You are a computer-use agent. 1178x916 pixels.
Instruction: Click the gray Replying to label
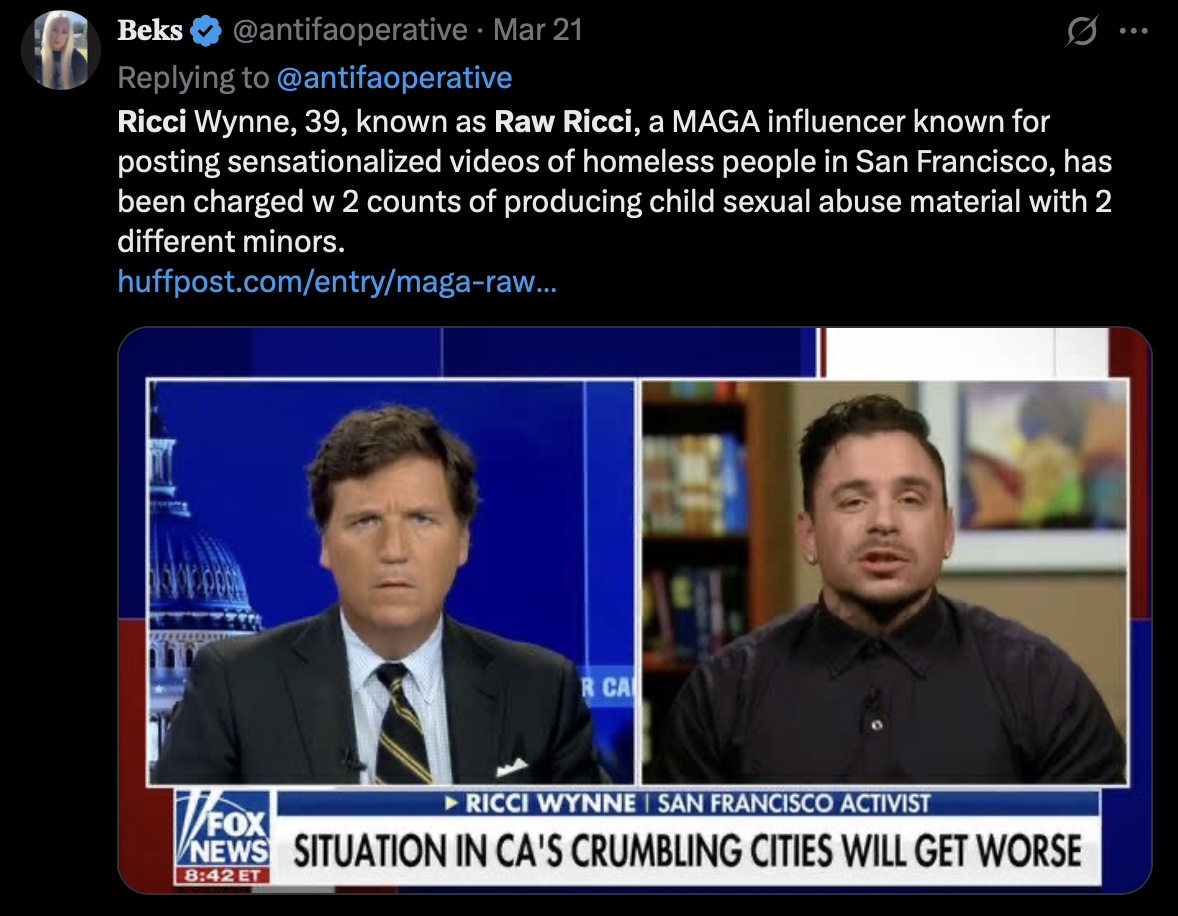[193, 77]
